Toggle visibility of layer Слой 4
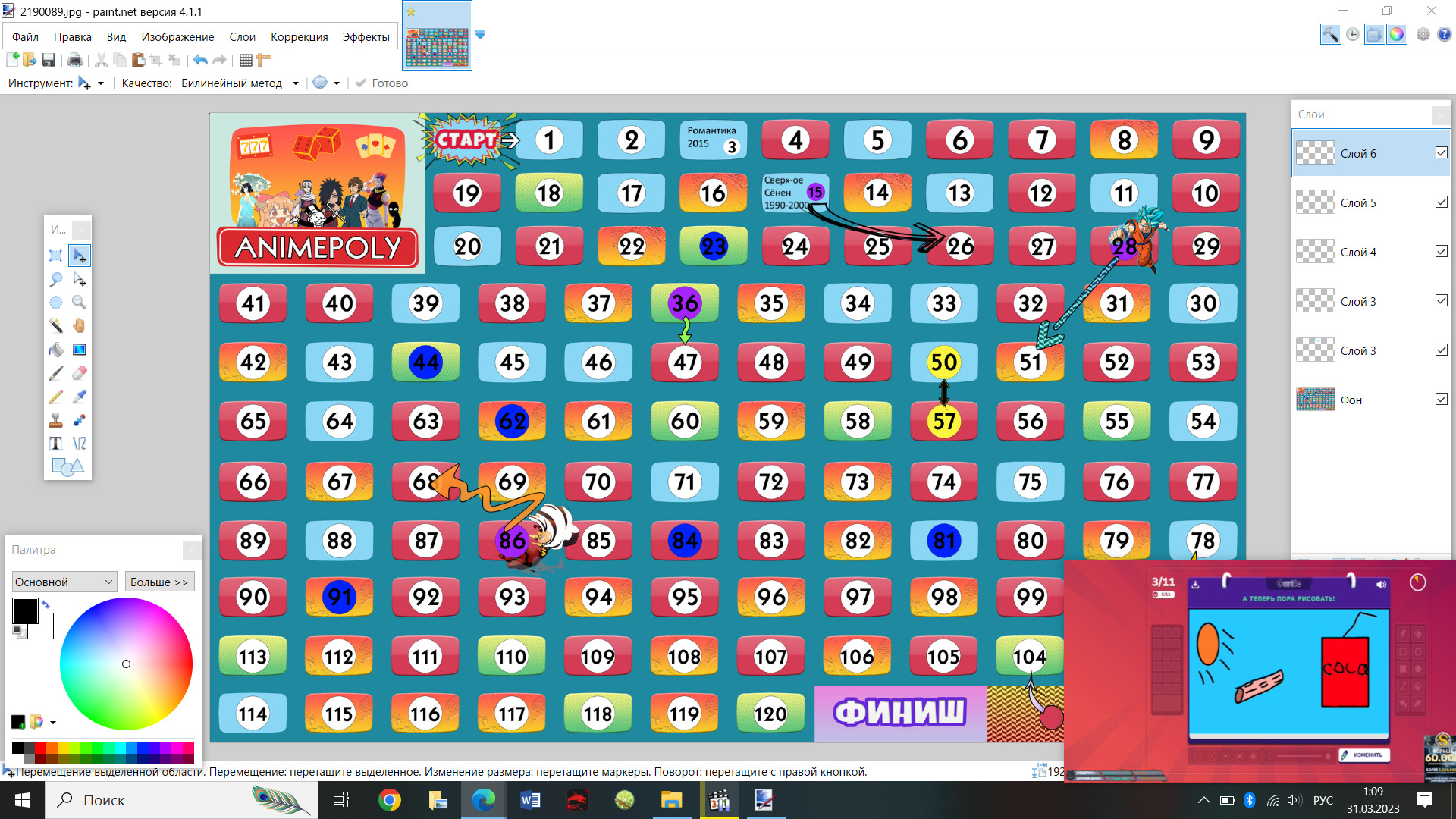This screenshot has height=819, width=1456. pos(1441,252)
